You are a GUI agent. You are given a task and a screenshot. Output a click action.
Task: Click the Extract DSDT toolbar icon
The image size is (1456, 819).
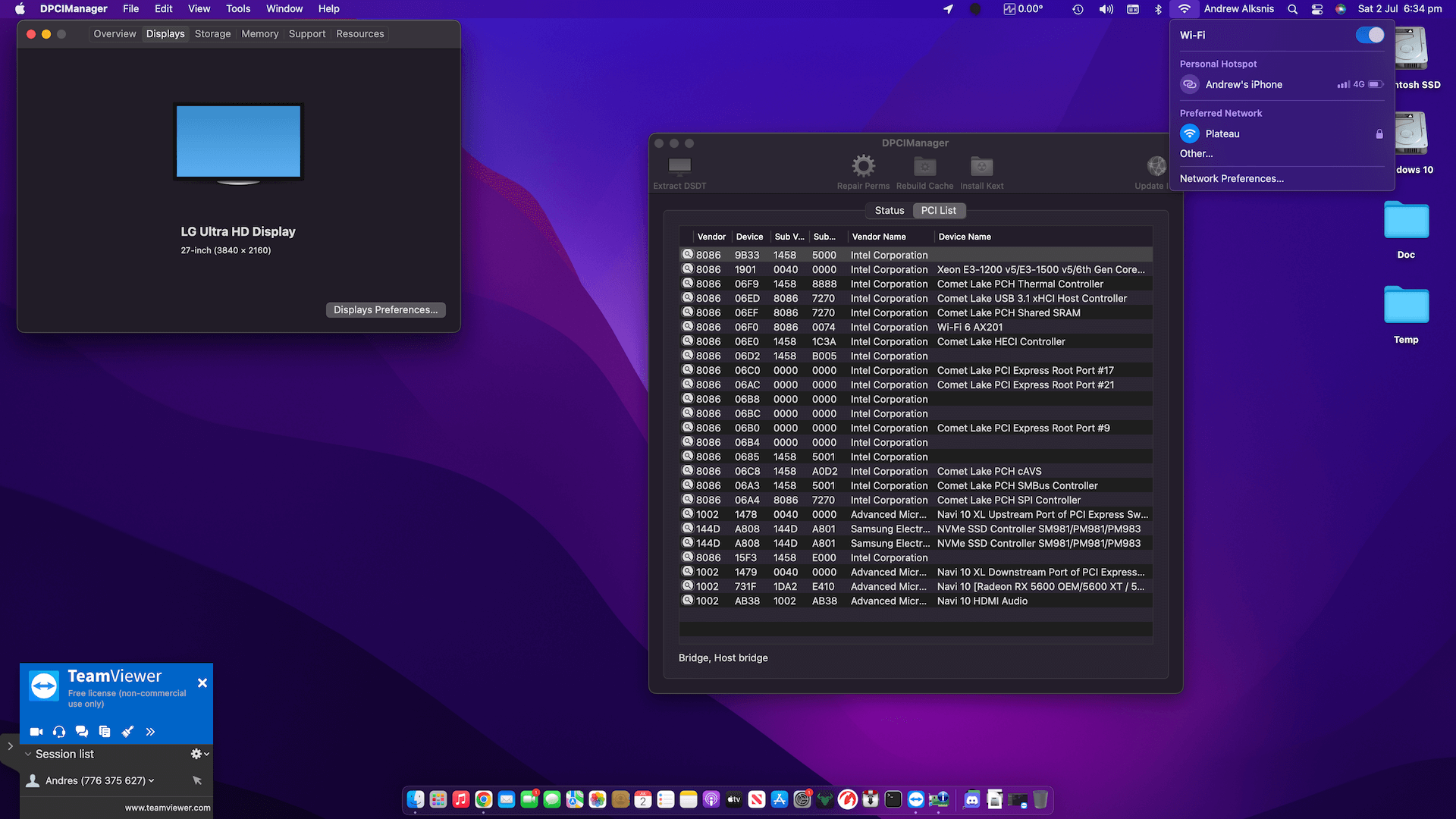coord(679,166)
